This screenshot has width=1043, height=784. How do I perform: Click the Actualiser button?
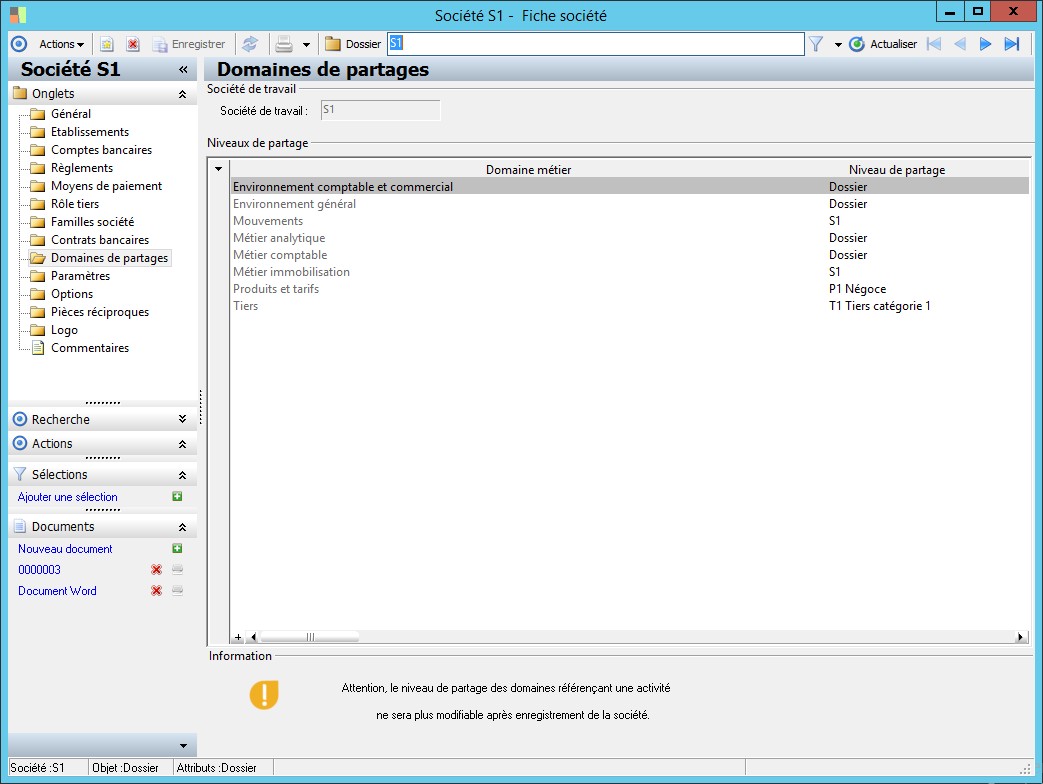point(883,44)
